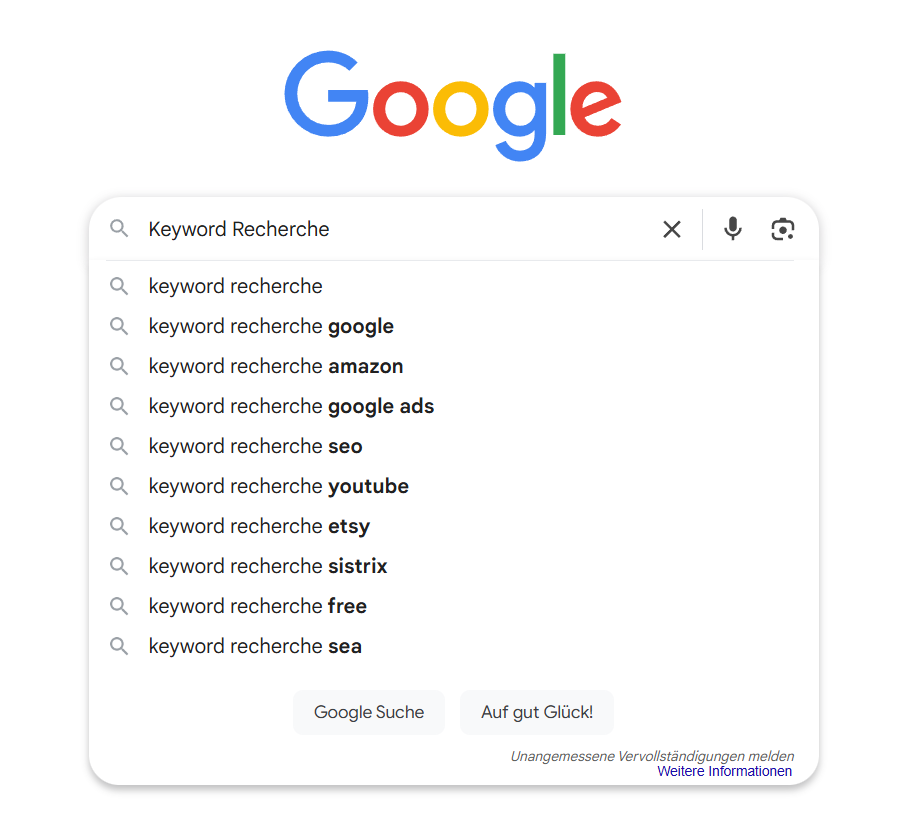
Task: Choose the 'keyword recherche free' suggestion
Action: tap(257, 606)
